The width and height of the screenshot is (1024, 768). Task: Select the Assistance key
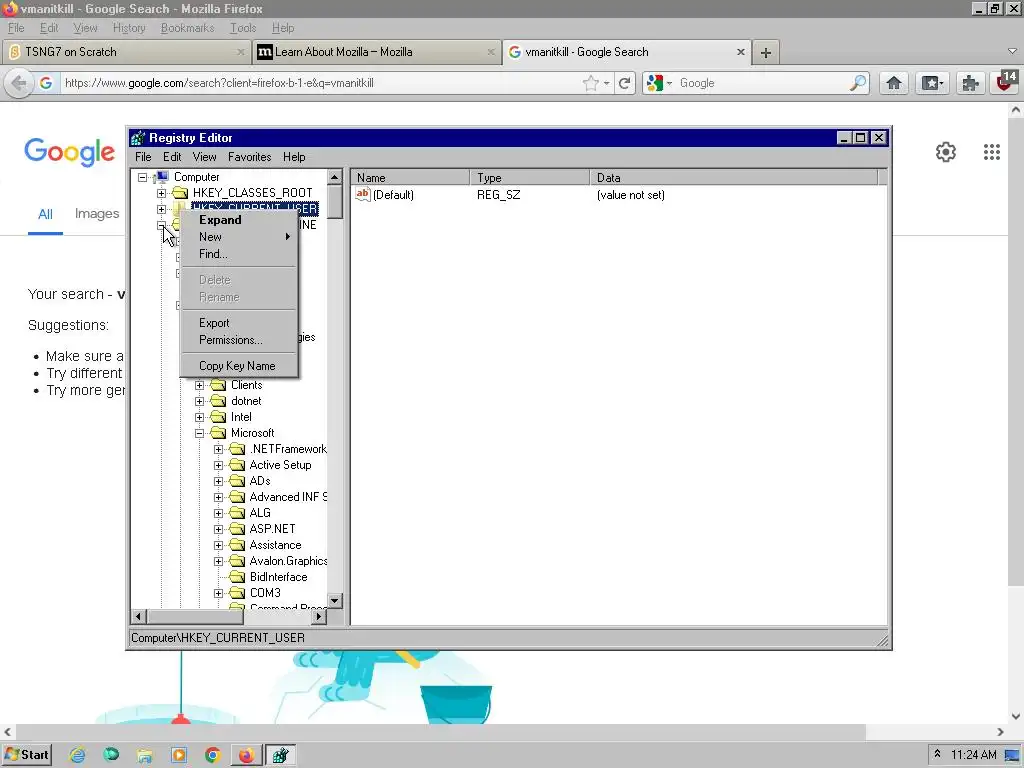pos(275,545)
